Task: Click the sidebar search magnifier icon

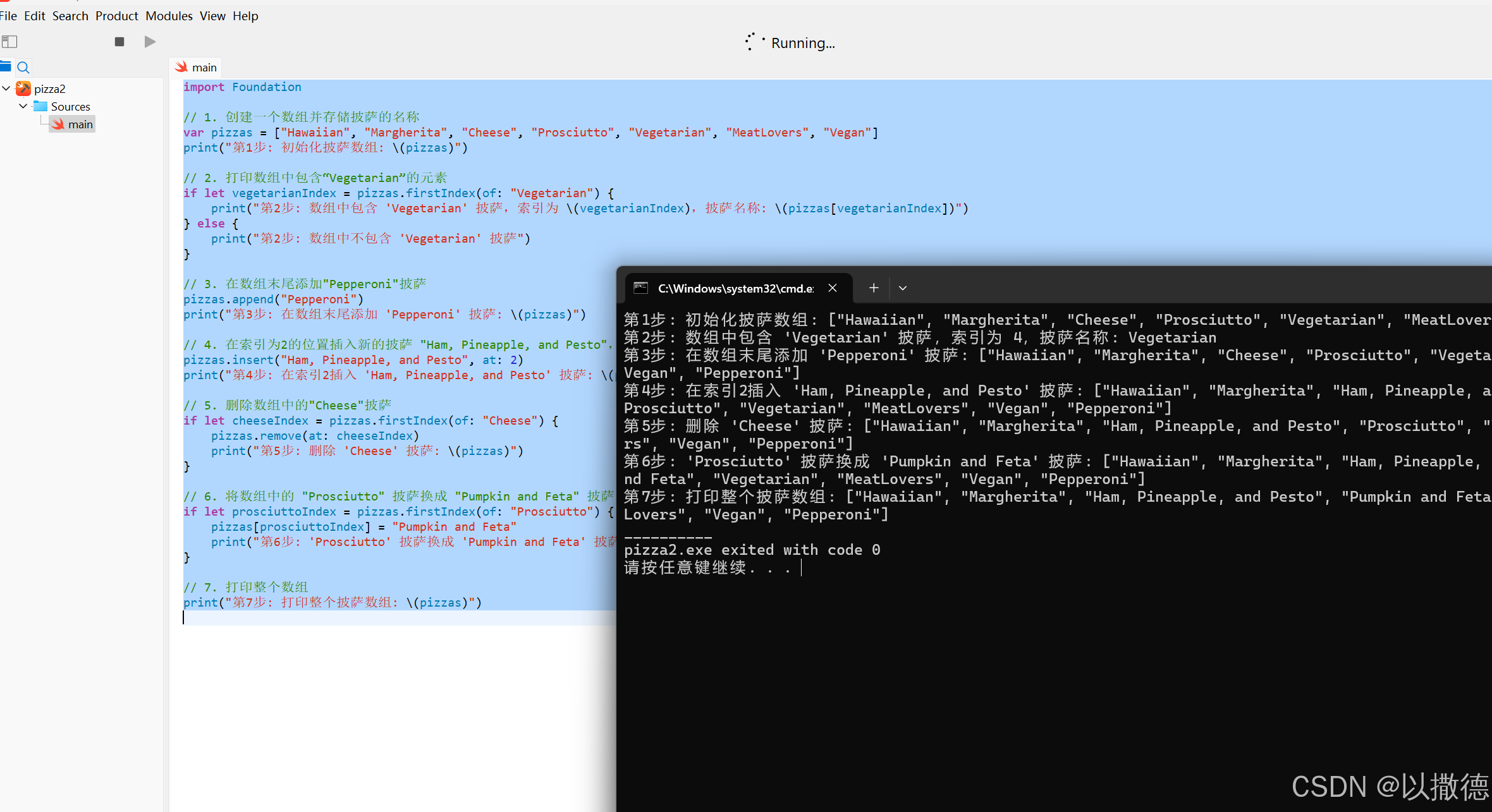Action: click(x=23, y=67)
